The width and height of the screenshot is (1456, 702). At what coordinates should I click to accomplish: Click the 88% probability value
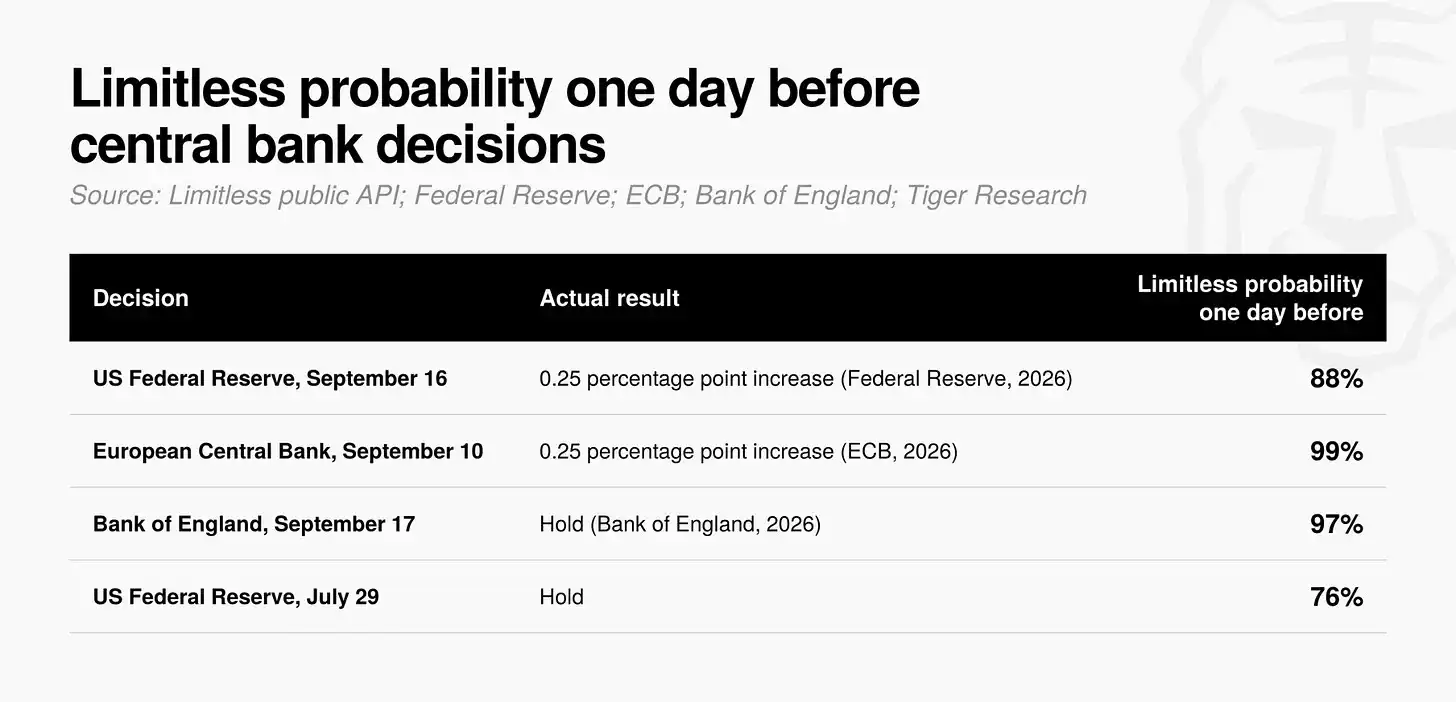[x=1337, y=379]
